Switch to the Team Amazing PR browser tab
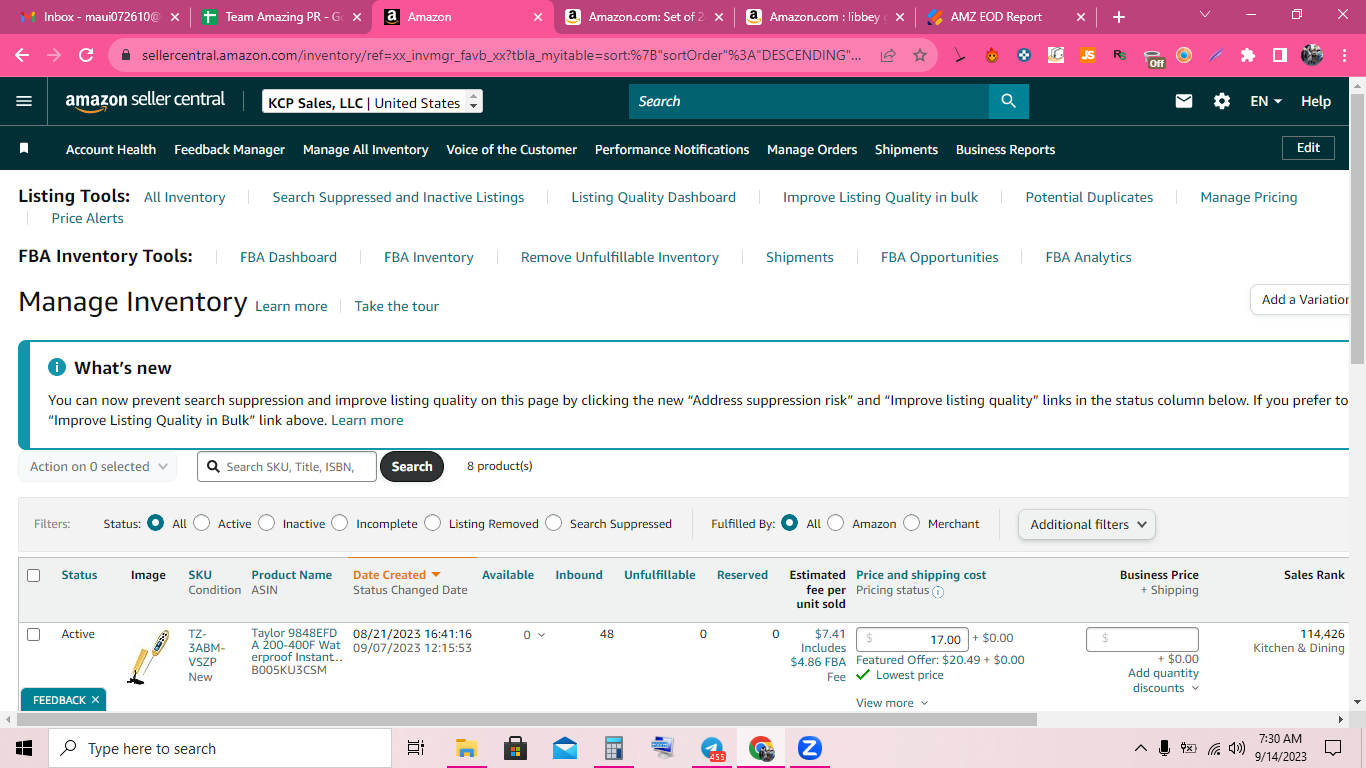The width and height of the screenshot is (1366, 768). click(x=280, y=17)
